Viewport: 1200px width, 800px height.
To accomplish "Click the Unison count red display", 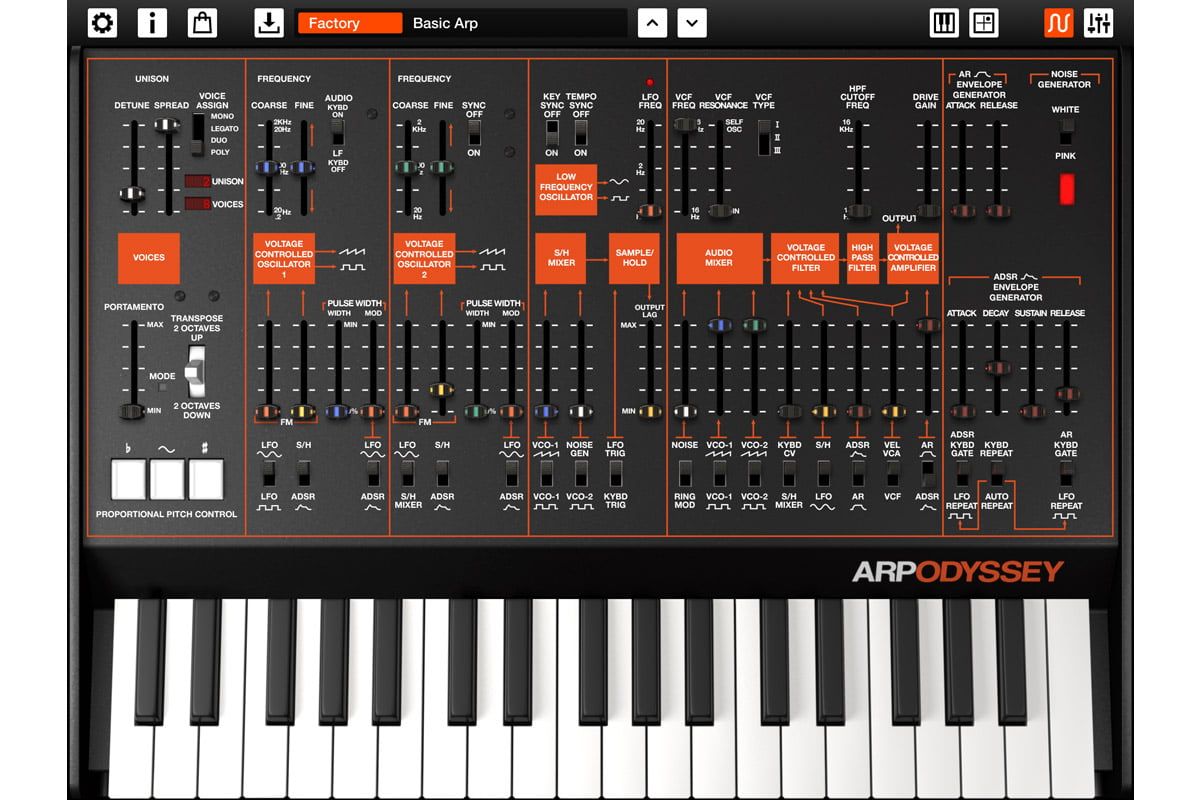I will [x=197, y=182].
